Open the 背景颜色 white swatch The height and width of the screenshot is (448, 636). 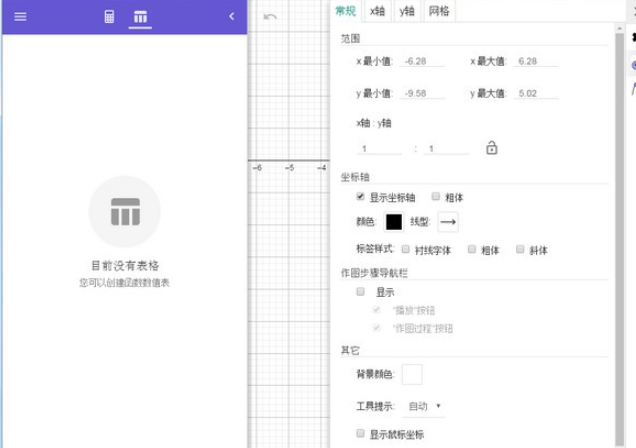point(412,374)
